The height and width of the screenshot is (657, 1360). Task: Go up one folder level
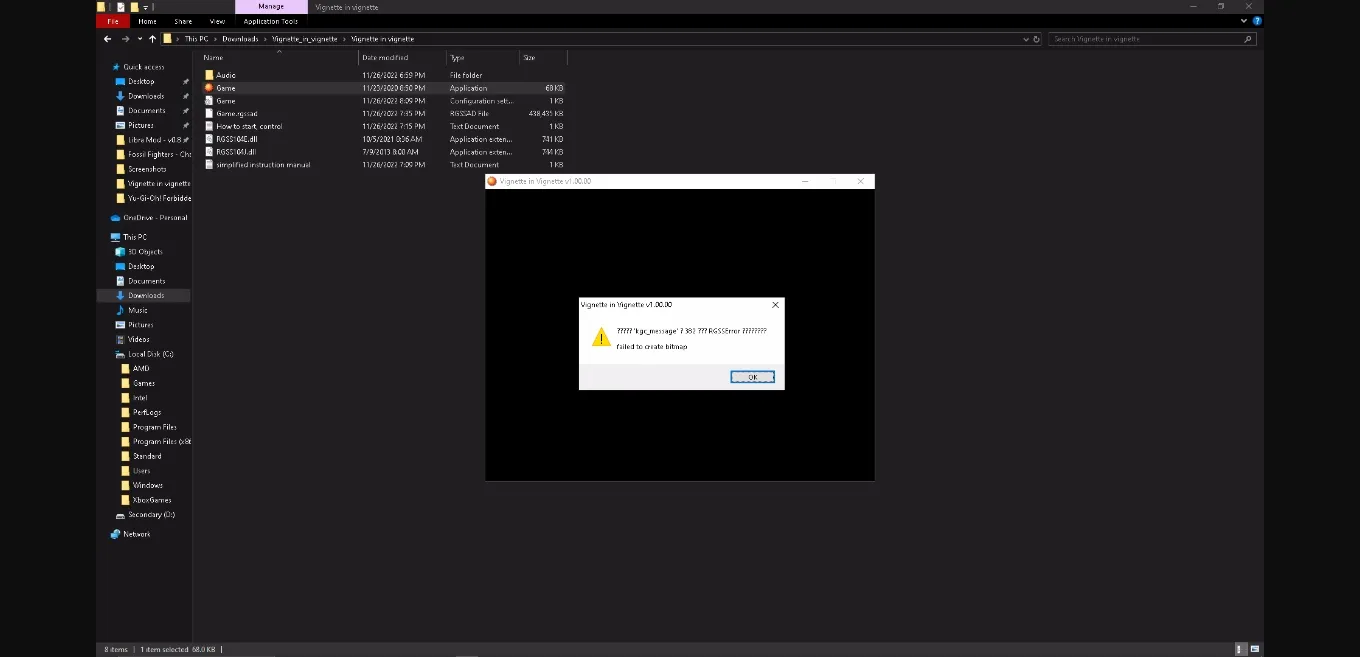click(153, 39)
